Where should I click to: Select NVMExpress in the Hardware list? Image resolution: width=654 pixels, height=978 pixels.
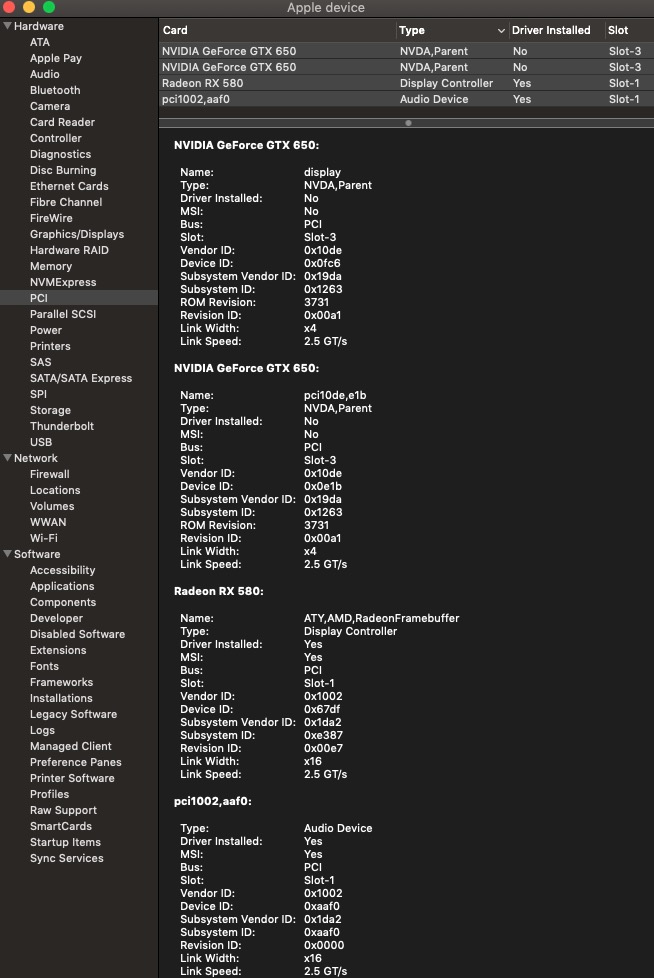[x=63, y=282]
